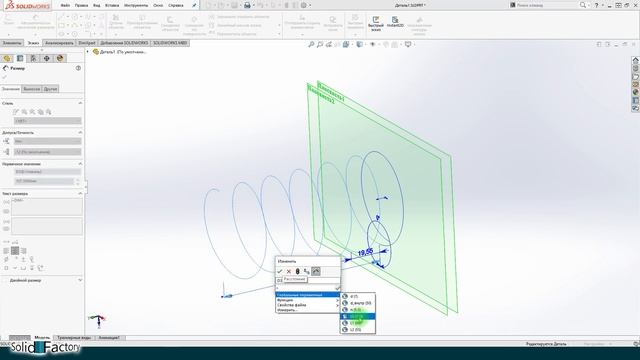Expand the Двойной размер section
Viewport: 640px width, 360px height.
(80, 280)
